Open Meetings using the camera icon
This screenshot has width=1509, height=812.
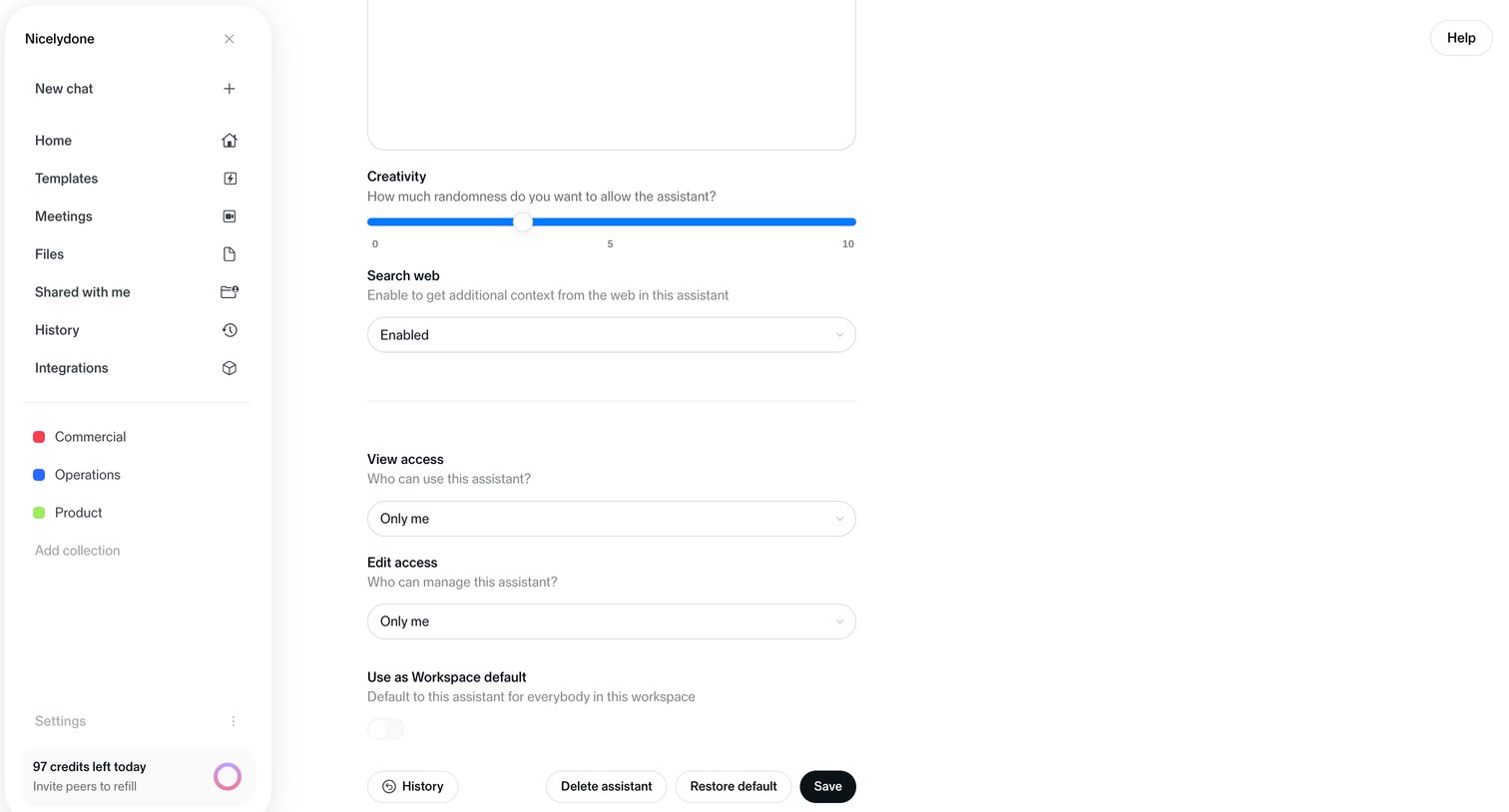pos(230,216)
